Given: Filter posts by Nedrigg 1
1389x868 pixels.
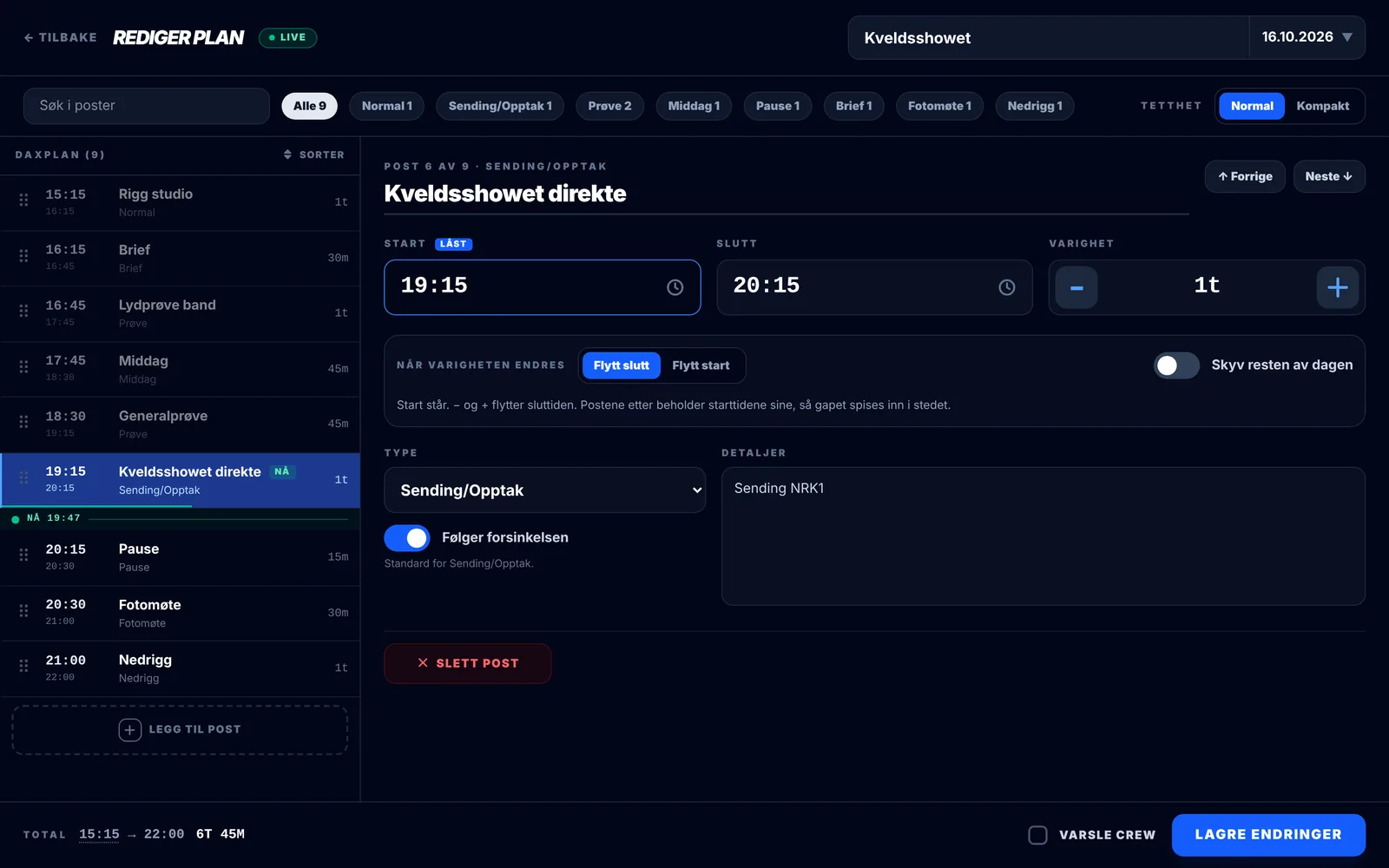Looking at the screenshot, I should tap(1035, 106).
